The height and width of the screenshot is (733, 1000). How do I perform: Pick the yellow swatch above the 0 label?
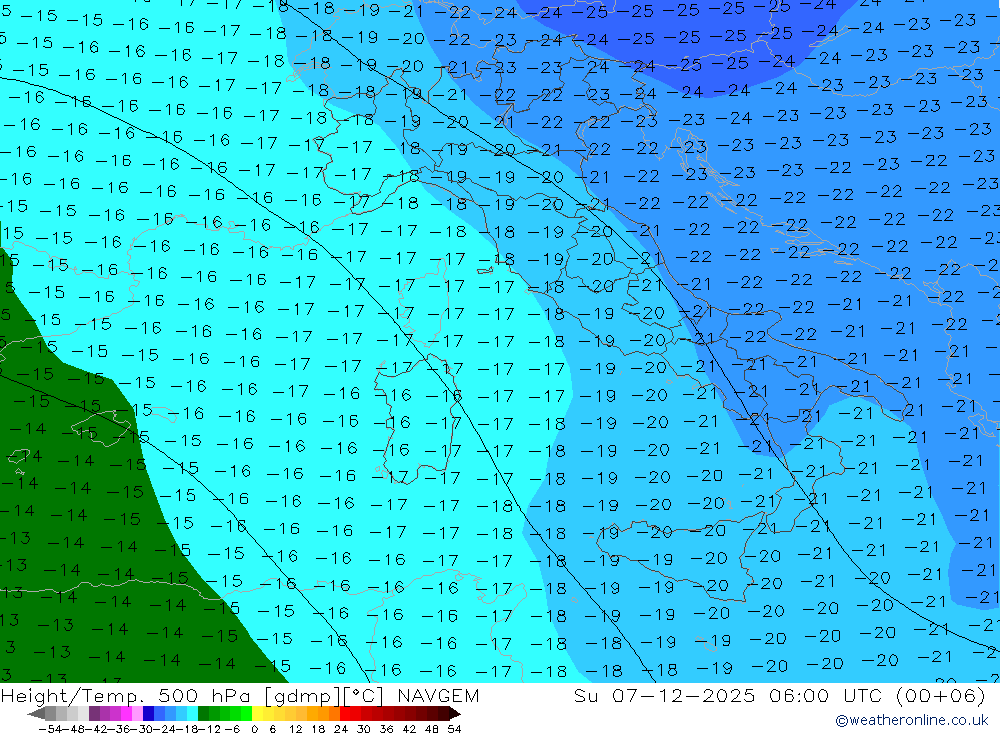257,714
